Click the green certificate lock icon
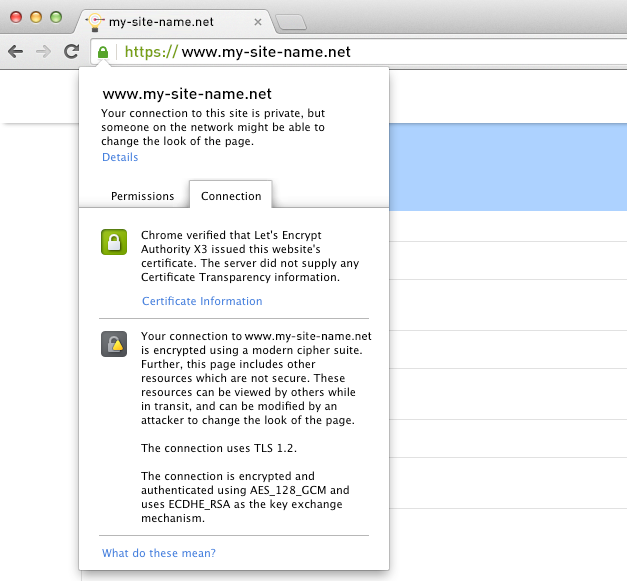 pos(114,242)
